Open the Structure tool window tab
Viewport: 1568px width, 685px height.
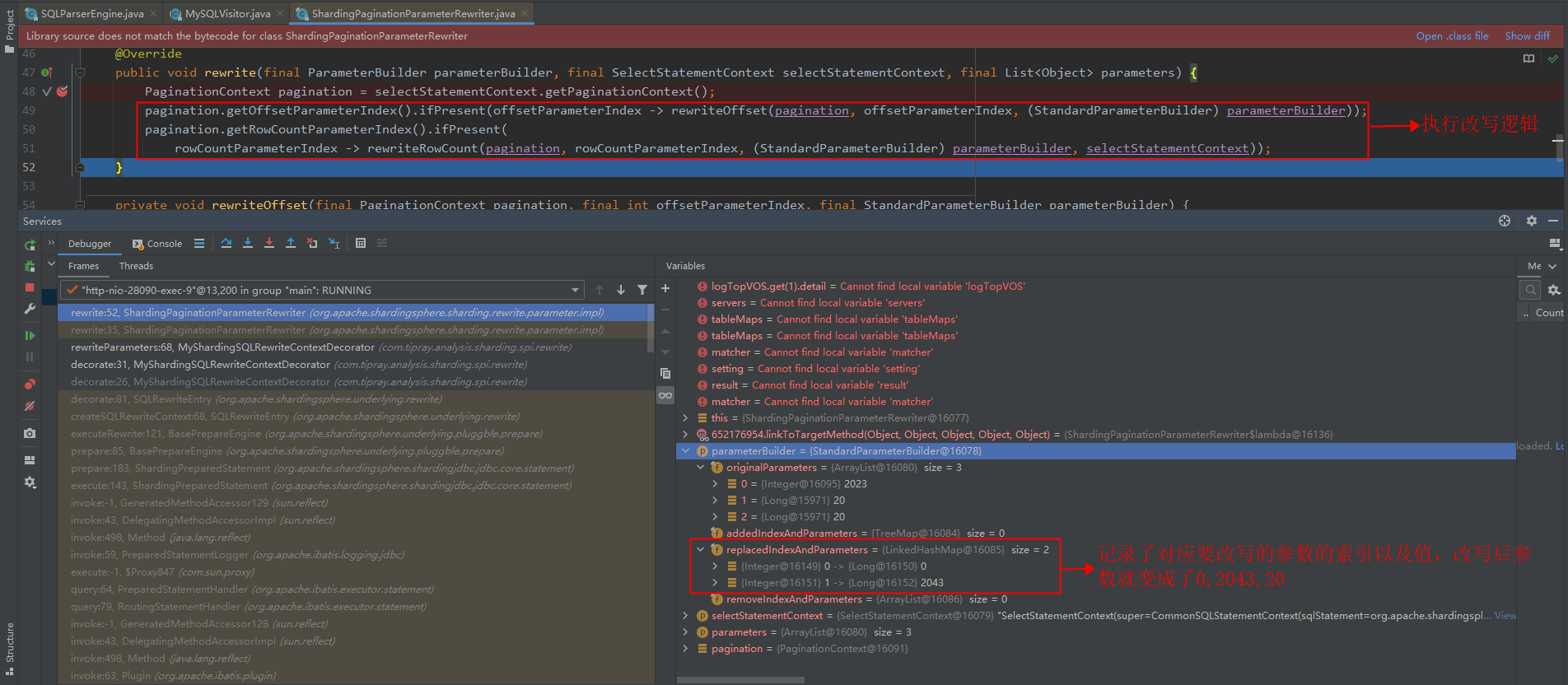(9, 649)
